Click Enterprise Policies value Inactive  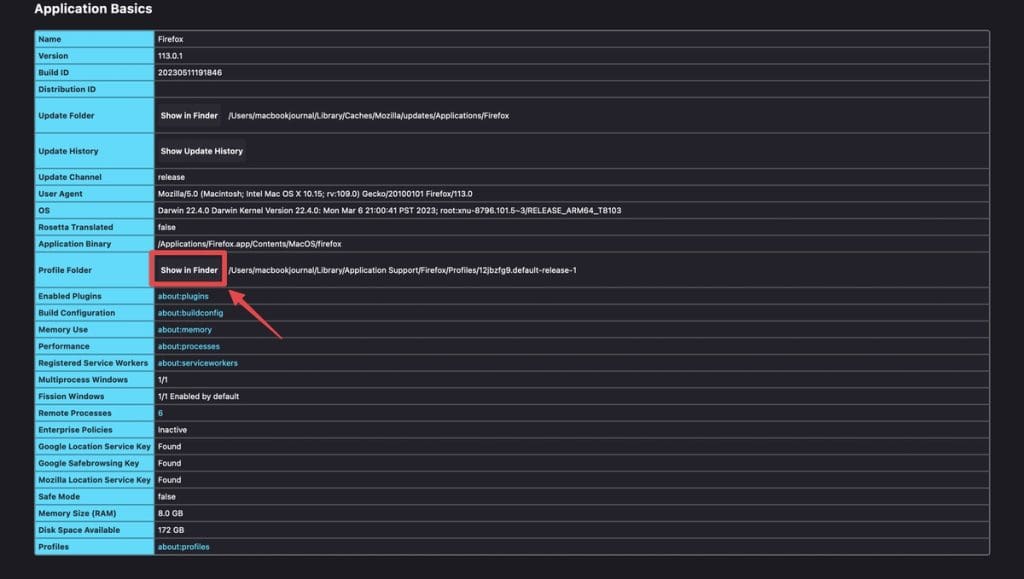172,430
